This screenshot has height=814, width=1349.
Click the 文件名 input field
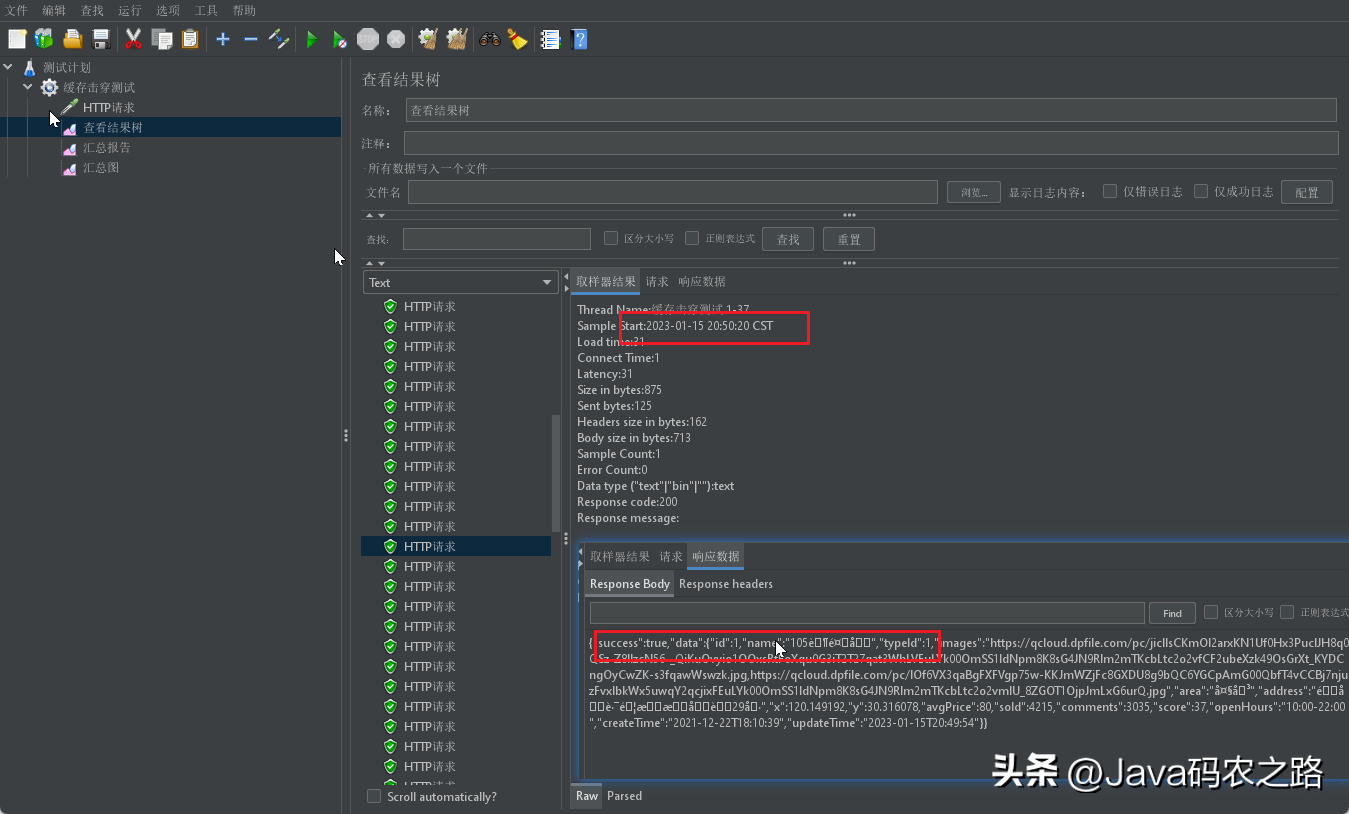pyautogui.click(x=672, y=192)
